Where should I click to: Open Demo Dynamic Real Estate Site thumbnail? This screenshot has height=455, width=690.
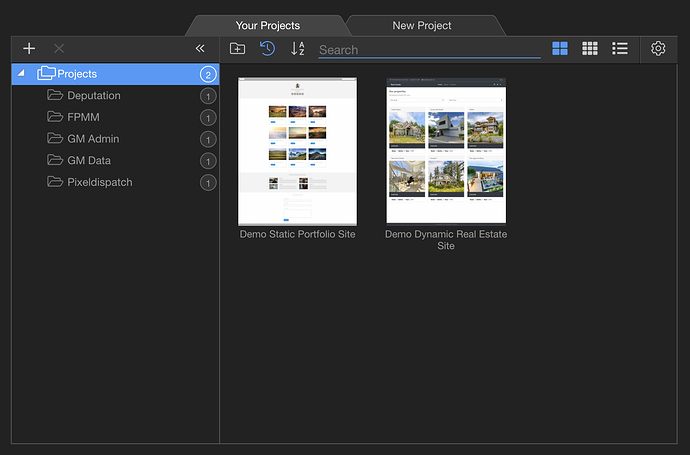pyautogui.click(x=446, y=151)
